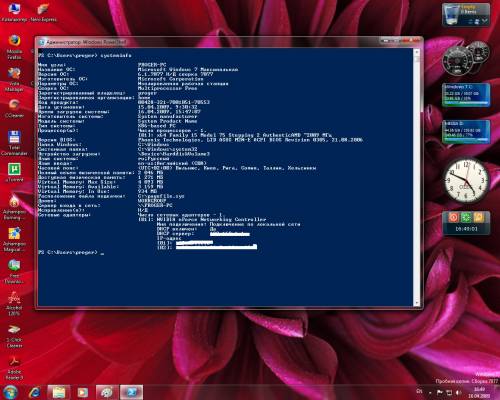Click the PowerShell window title bar icon
The image size is (500, 400).
point(42,42)
